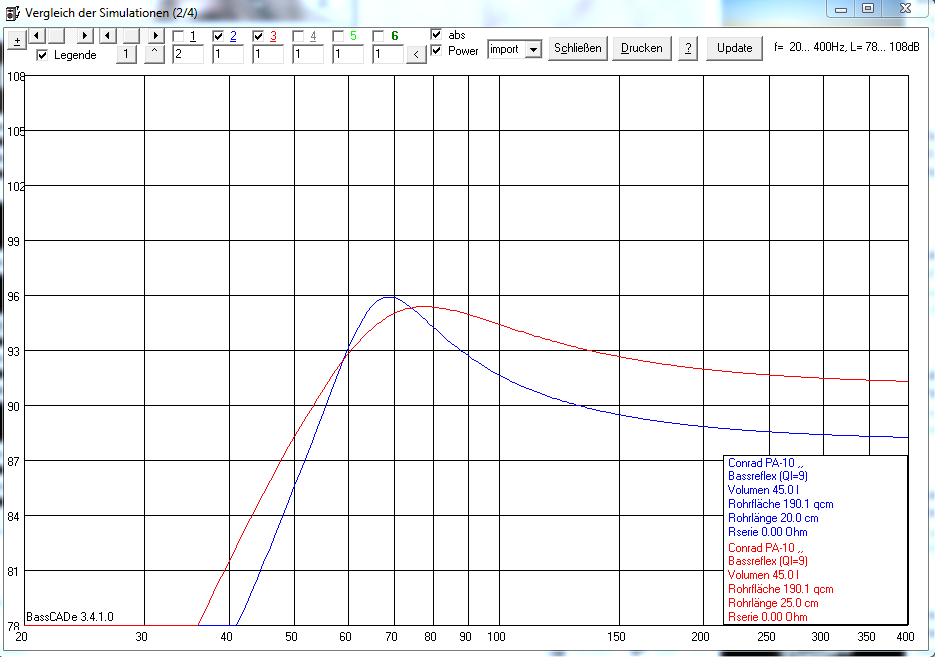Click the first horizontal scrollbar thumb
Image resolution: width=935 pixels, height=657 pixels.
pos(57,36)
